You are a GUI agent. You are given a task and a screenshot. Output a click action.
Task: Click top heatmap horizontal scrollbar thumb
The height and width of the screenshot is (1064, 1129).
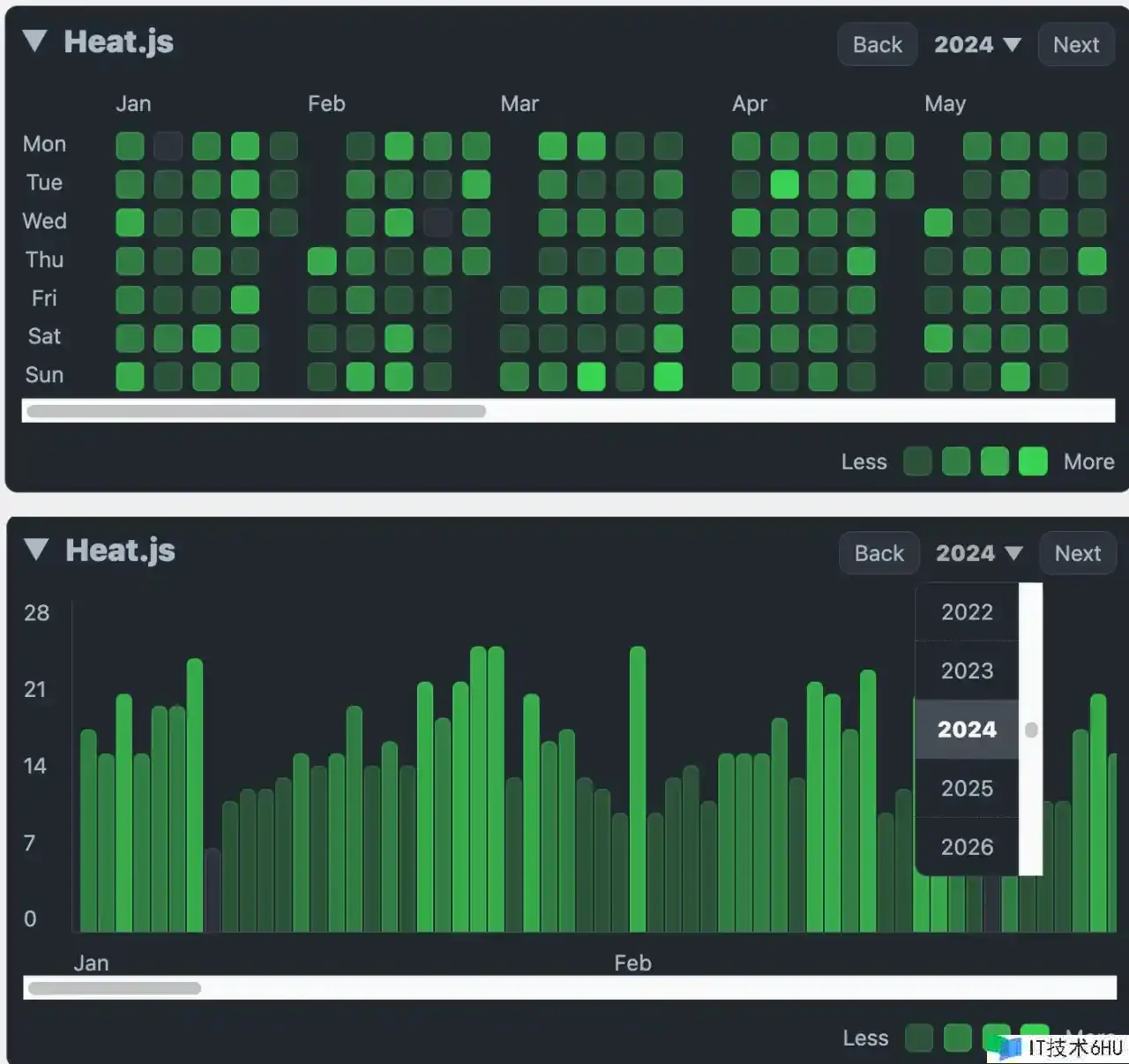256,411
